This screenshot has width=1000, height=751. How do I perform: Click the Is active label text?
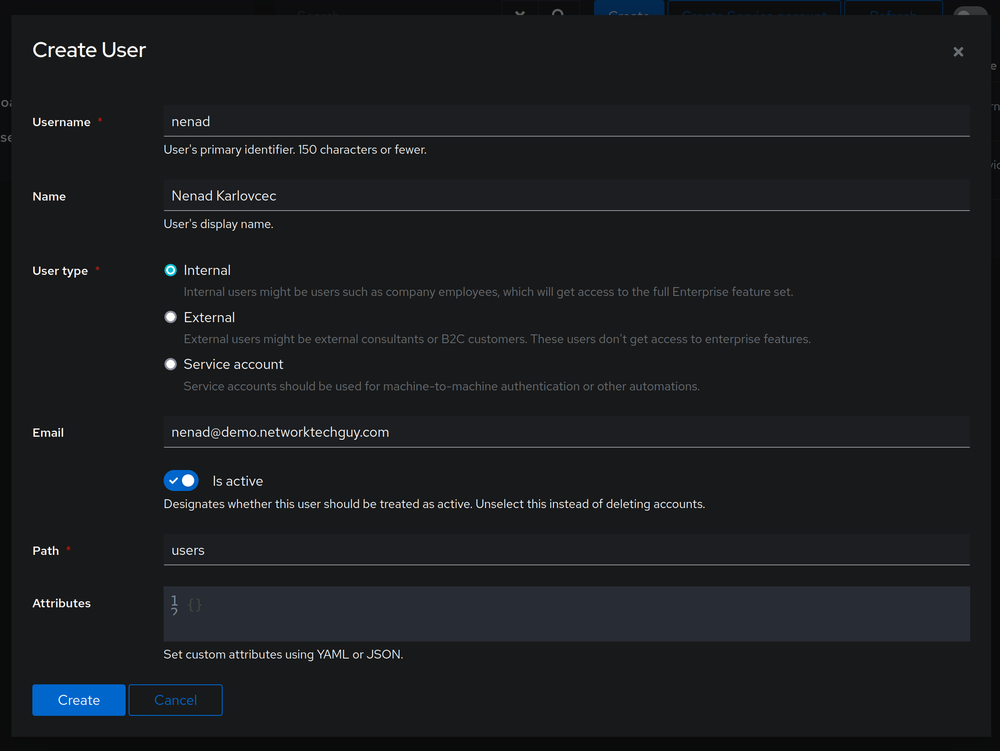click(x=238, y=481)
